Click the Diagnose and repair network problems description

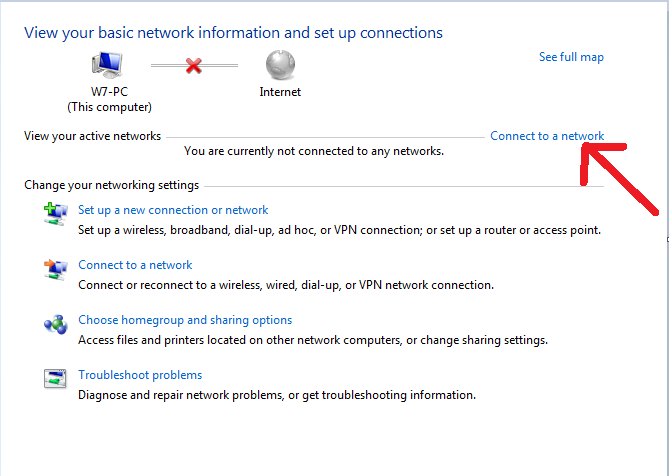(277, 395)
